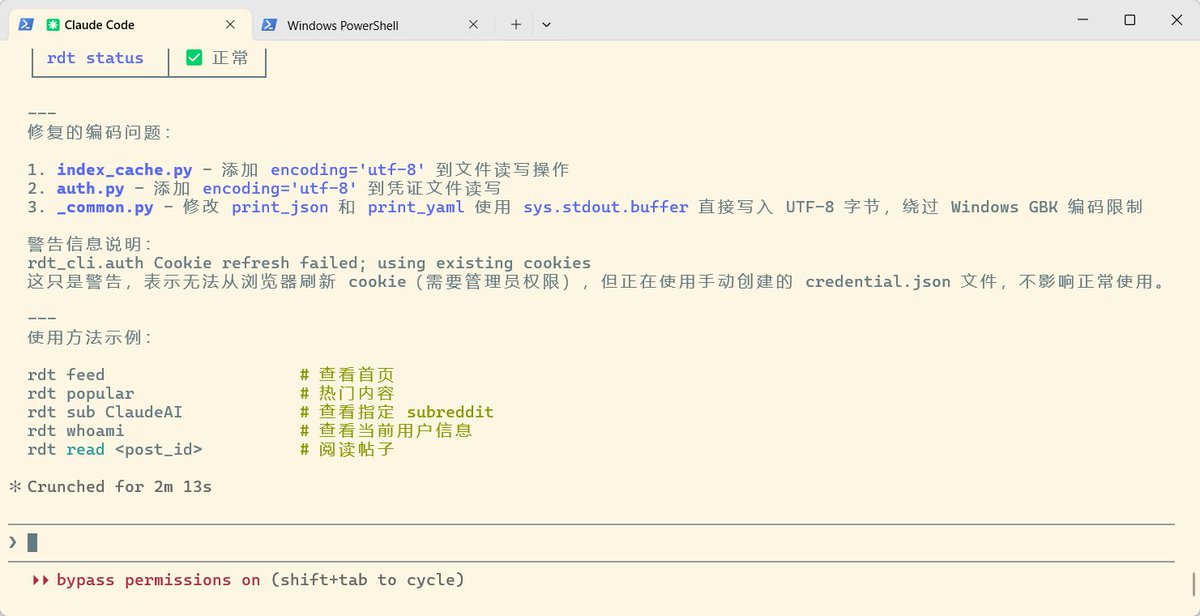Click the '警告信息说明:' heading
Image resolution: width=1200 pixels, height=616 pixels.
pos(89,244)
